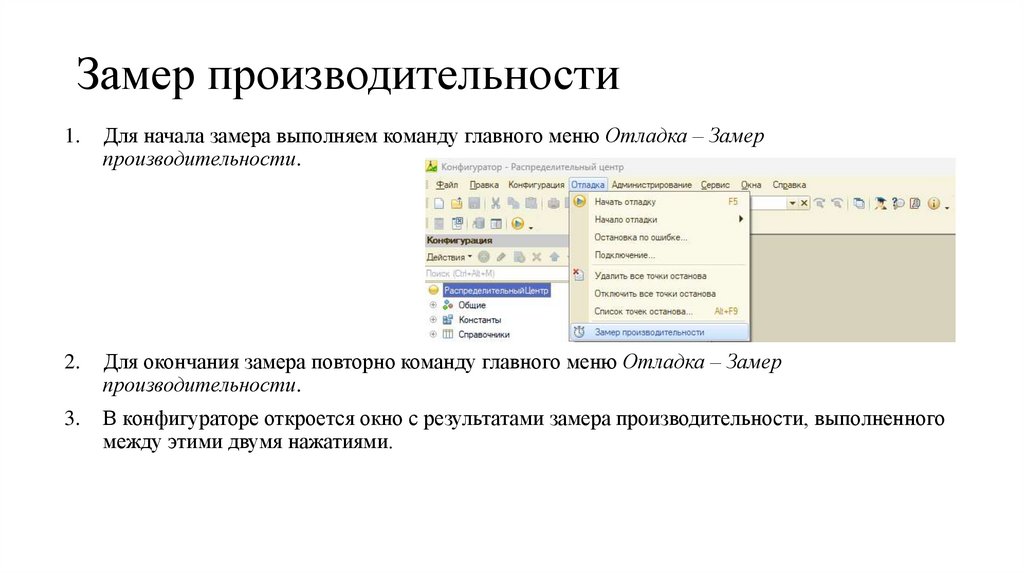Open the search field dropdown arrow
This screenshot has height=574, width=1024.
point(792,204)
